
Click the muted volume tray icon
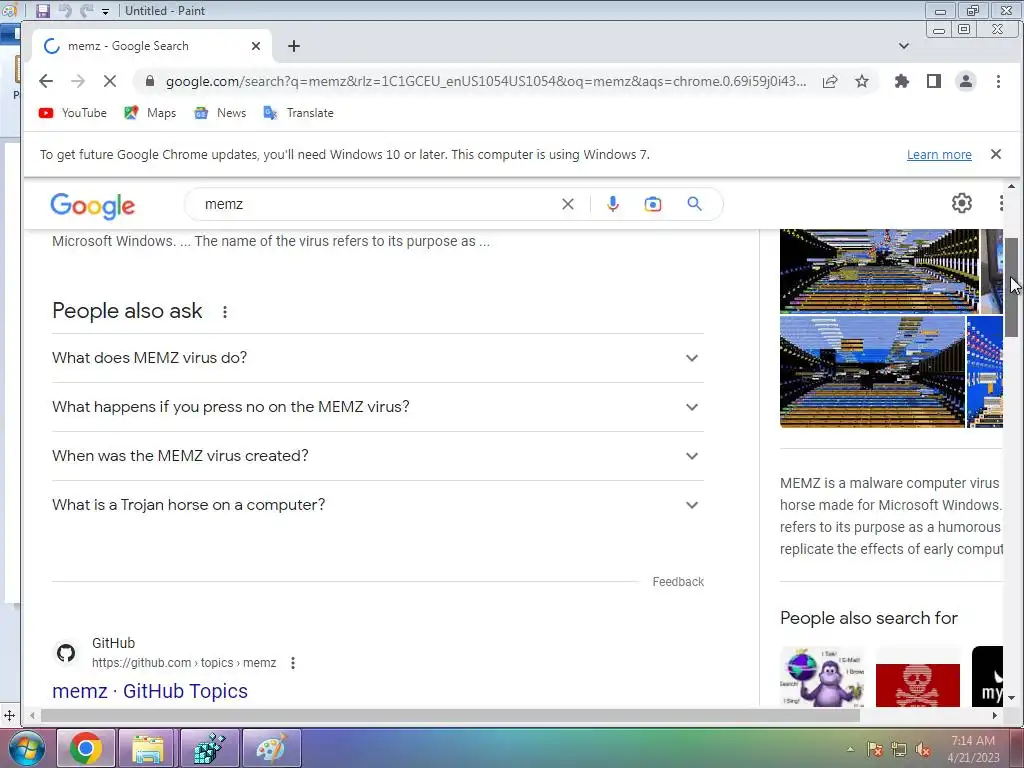point(923,749)
